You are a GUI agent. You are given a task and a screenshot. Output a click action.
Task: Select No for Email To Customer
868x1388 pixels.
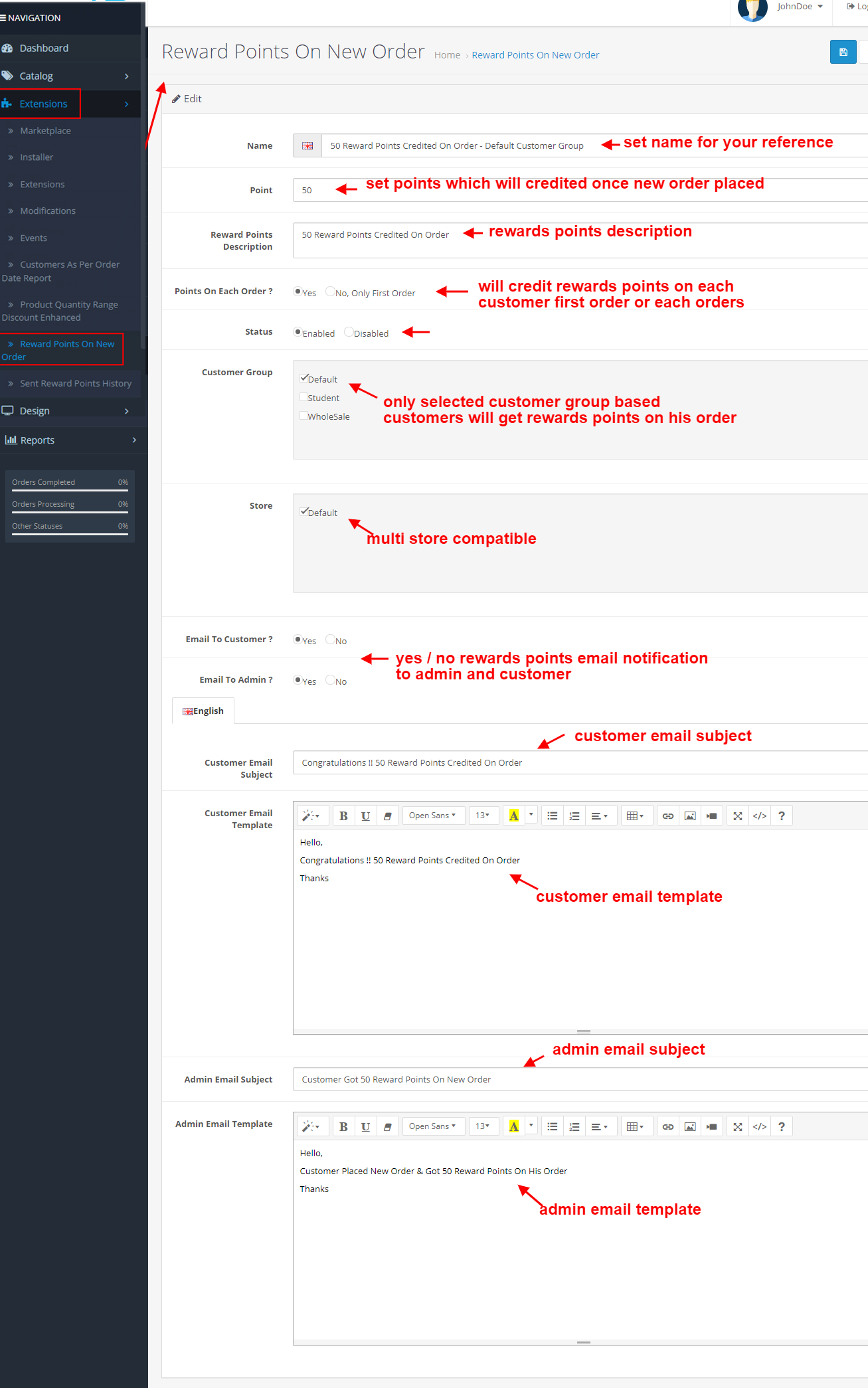tap(330, 639)
